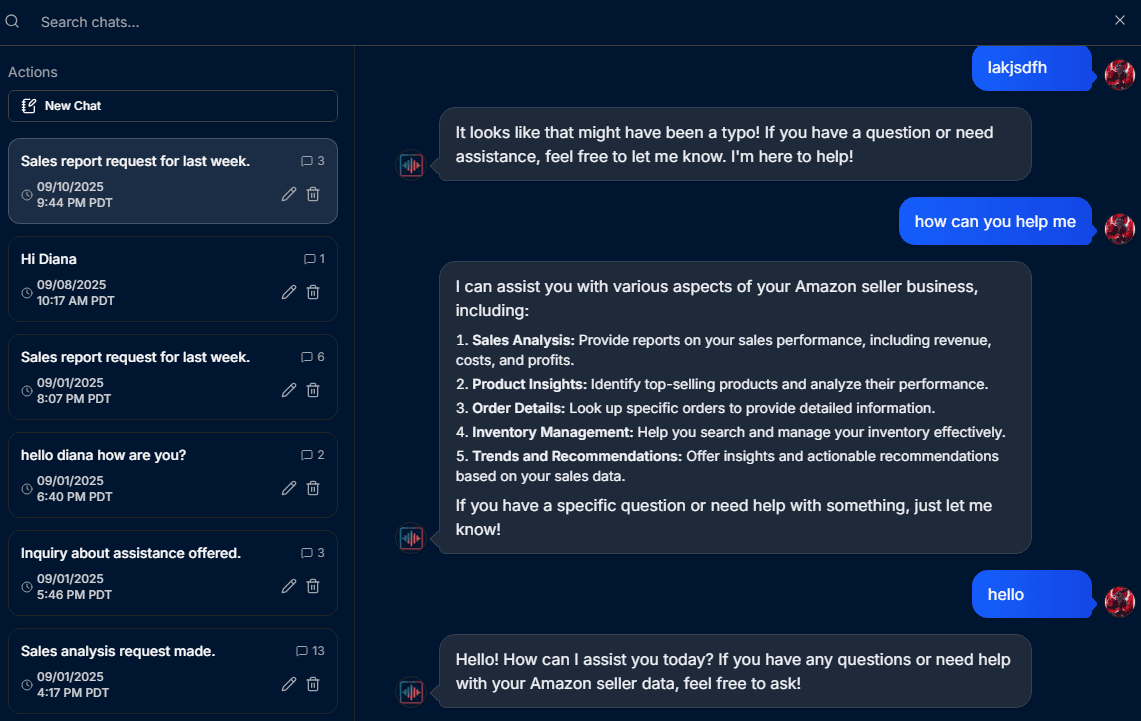This screenshot has width=1141, height=721.
Task: Edit the Inquiry about assistance offered chat
Action: 289,586
